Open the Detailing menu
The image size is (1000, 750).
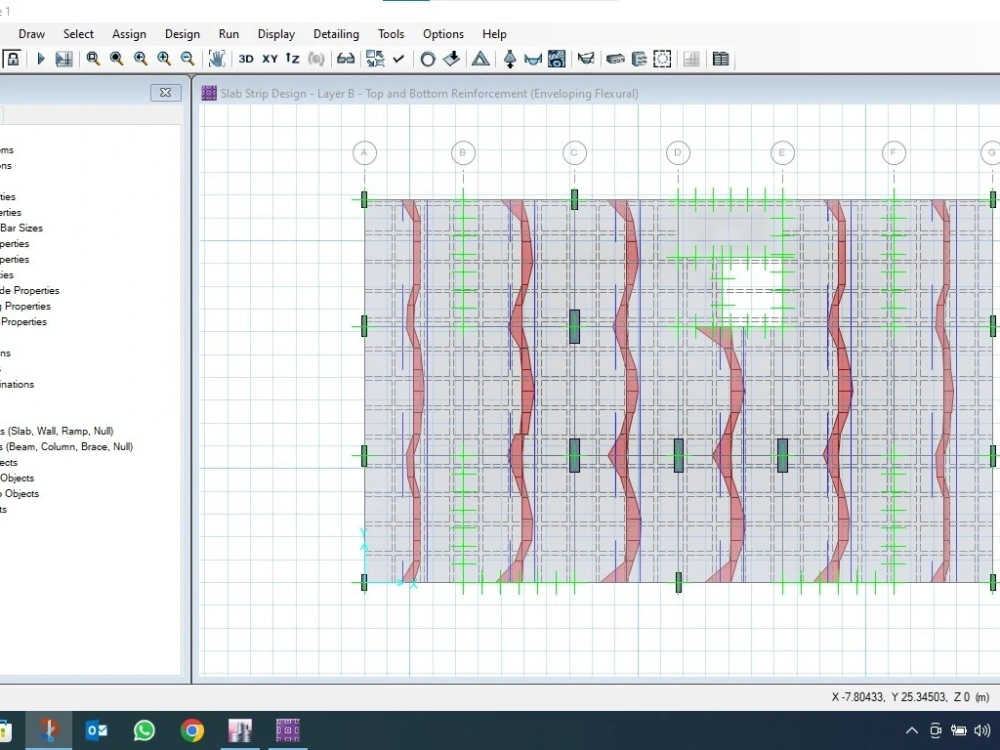click(x=336, y=34)
